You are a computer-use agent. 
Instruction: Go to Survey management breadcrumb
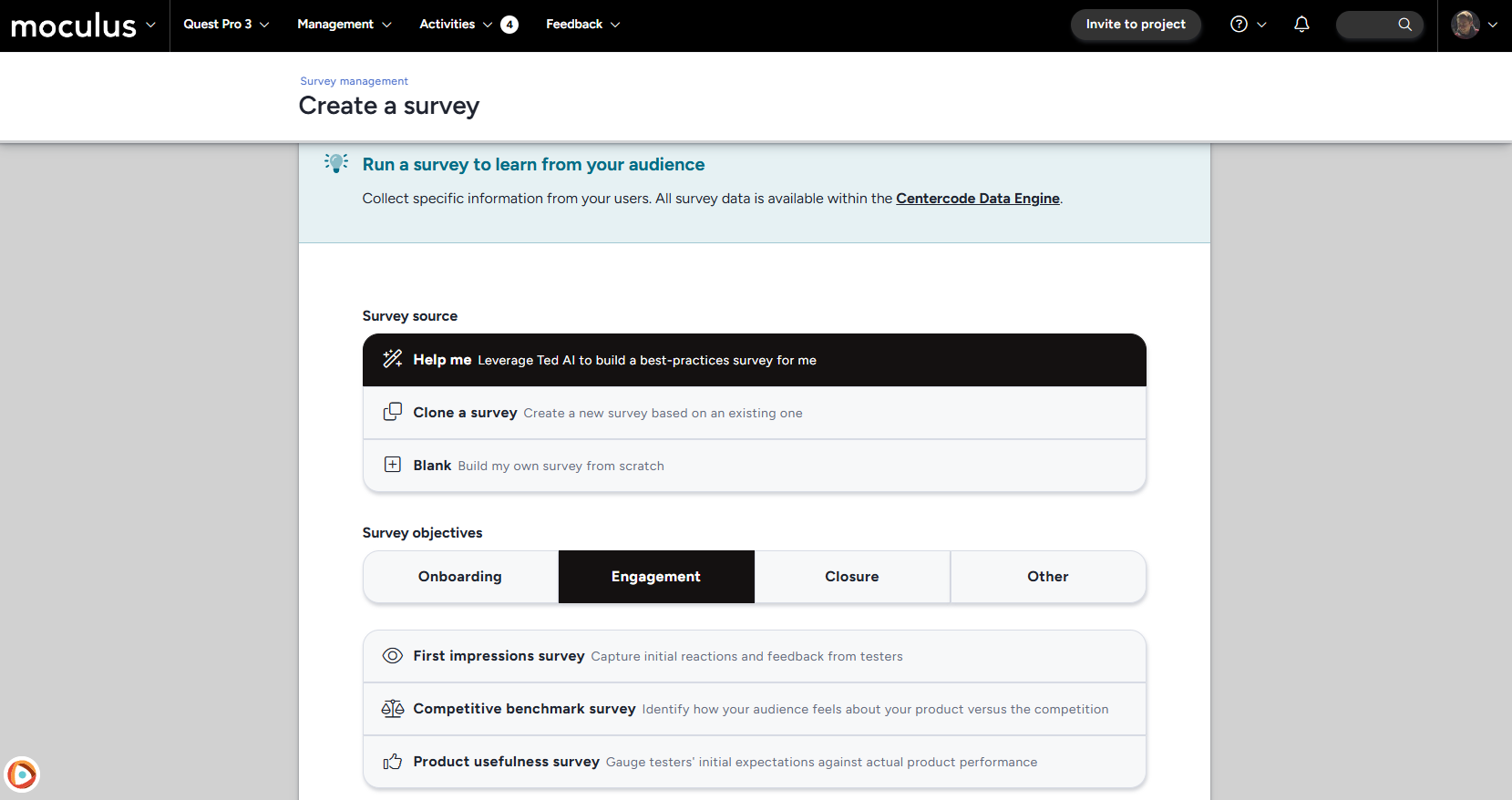[x=354, y=81]
